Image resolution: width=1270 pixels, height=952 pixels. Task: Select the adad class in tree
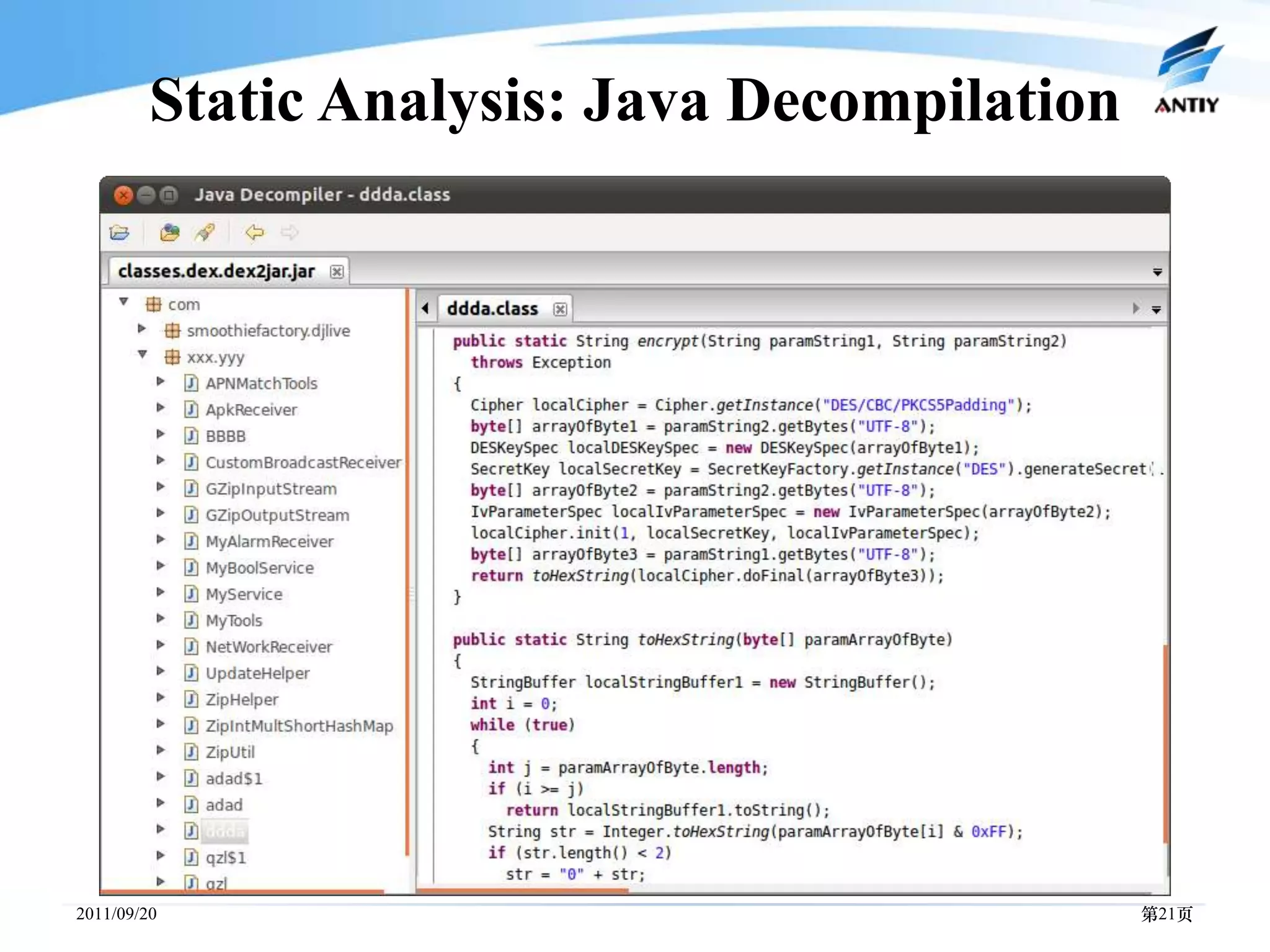pyautogui.click(x=224, y=804)
